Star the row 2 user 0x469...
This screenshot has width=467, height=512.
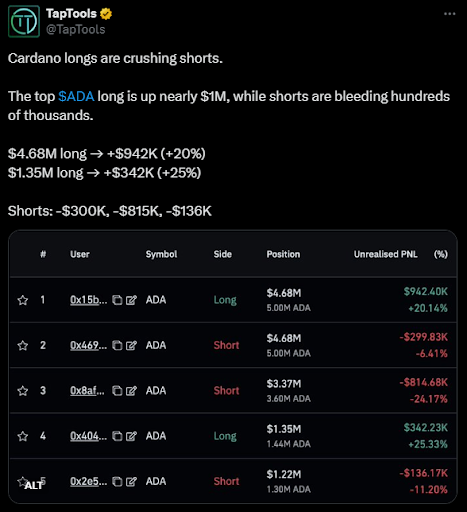point(23,345)
